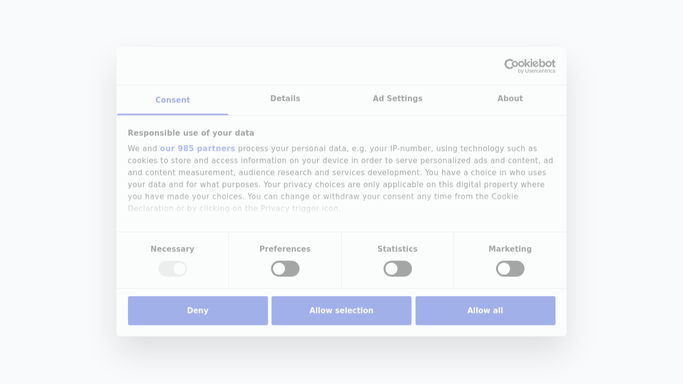Viewport: 683px width, 384px height.
Task: Toggle the Necessary cookies switch
Action: [x=172, y=269]
